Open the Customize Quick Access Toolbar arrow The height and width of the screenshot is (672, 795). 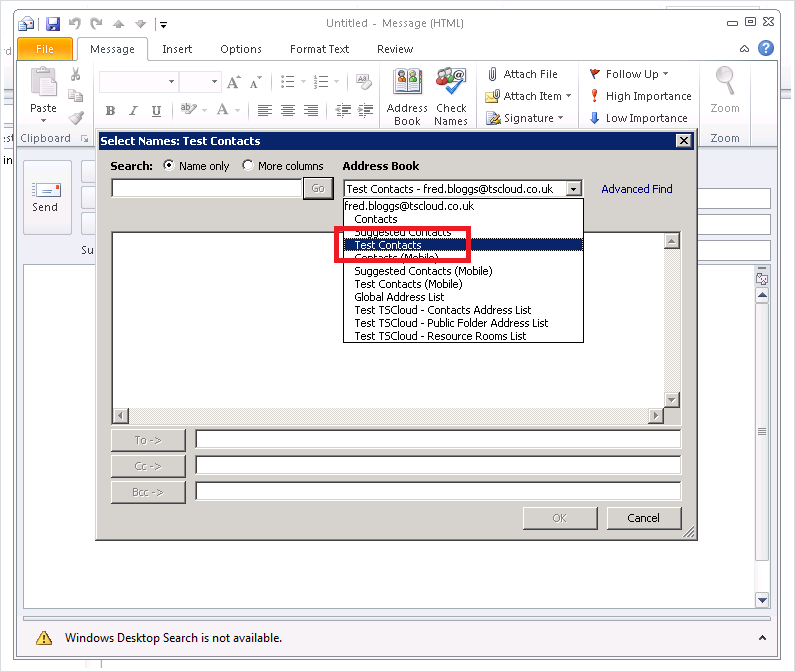[163, 24]
